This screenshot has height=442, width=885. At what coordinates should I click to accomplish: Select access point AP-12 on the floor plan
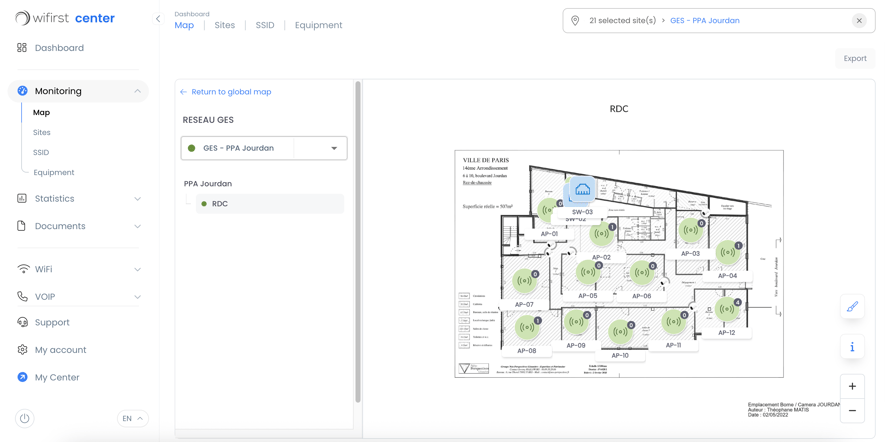click(x=727, y=309)
